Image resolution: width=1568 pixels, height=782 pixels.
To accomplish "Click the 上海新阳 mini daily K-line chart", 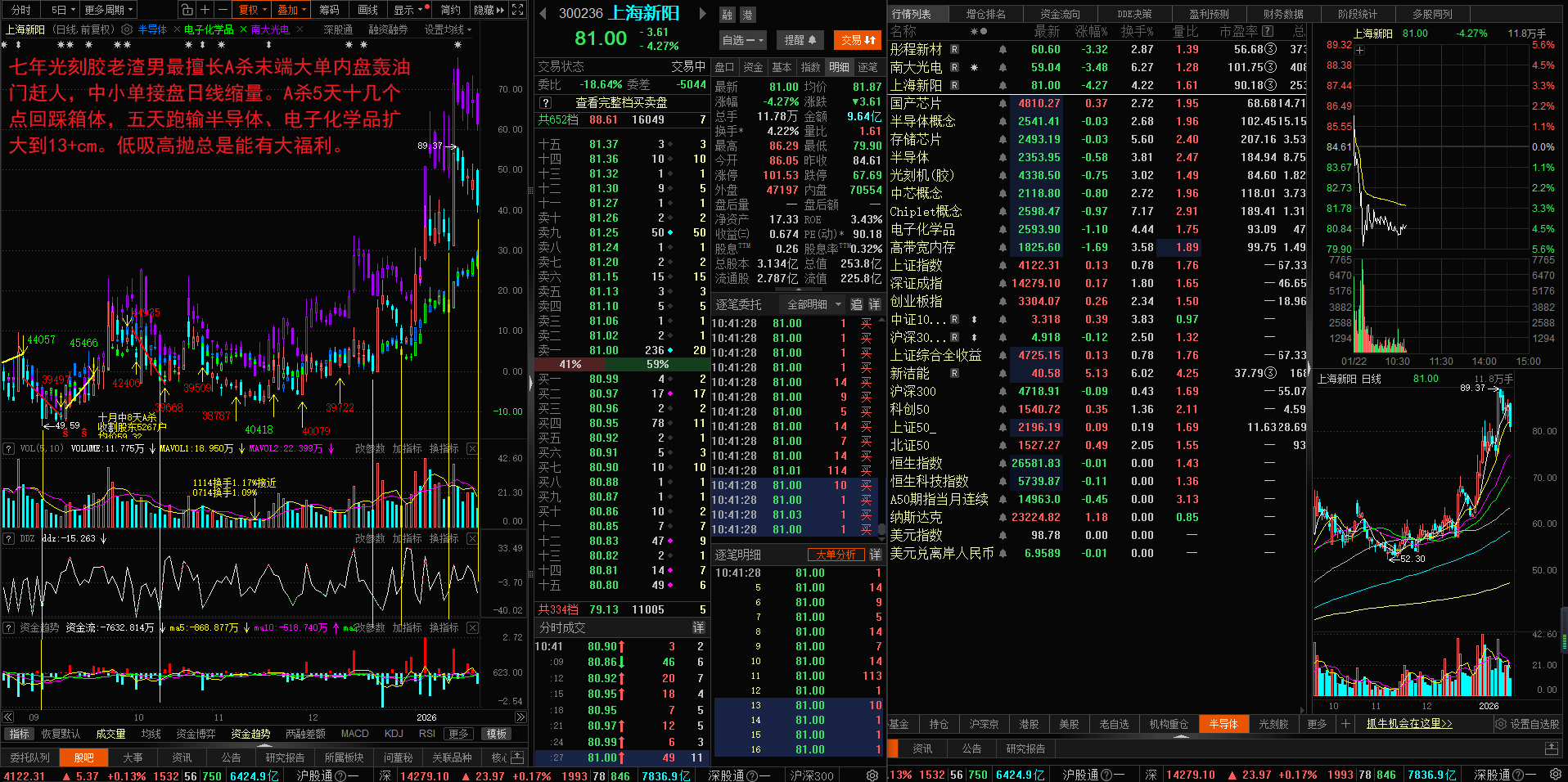I will 1435,540.
